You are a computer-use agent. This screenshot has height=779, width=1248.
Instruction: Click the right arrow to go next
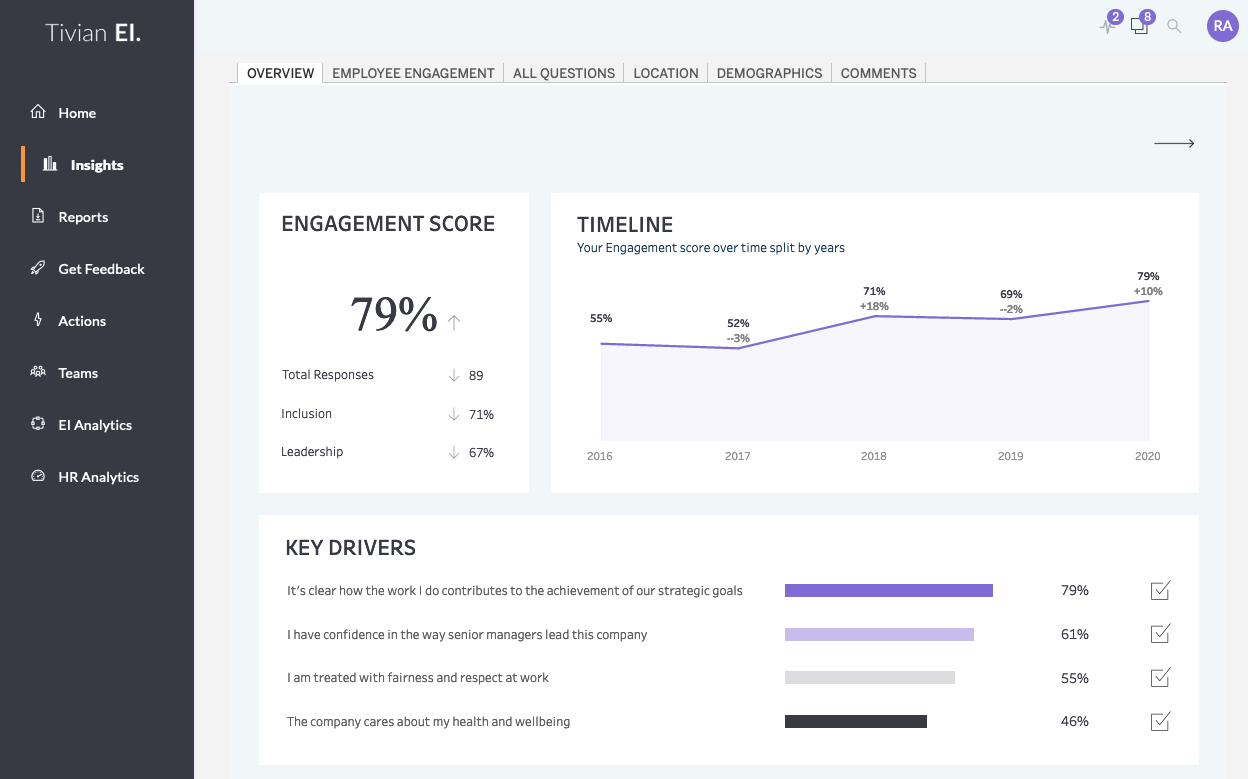click(1174, 144)
